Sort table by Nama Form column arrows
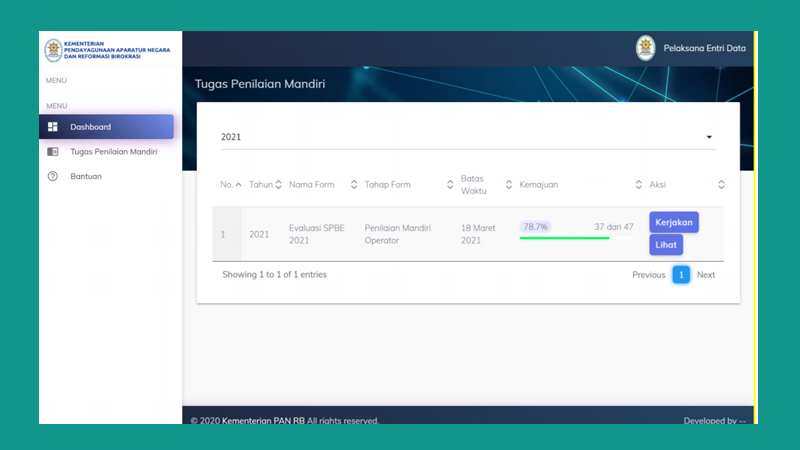 click(x=354, y=185)
